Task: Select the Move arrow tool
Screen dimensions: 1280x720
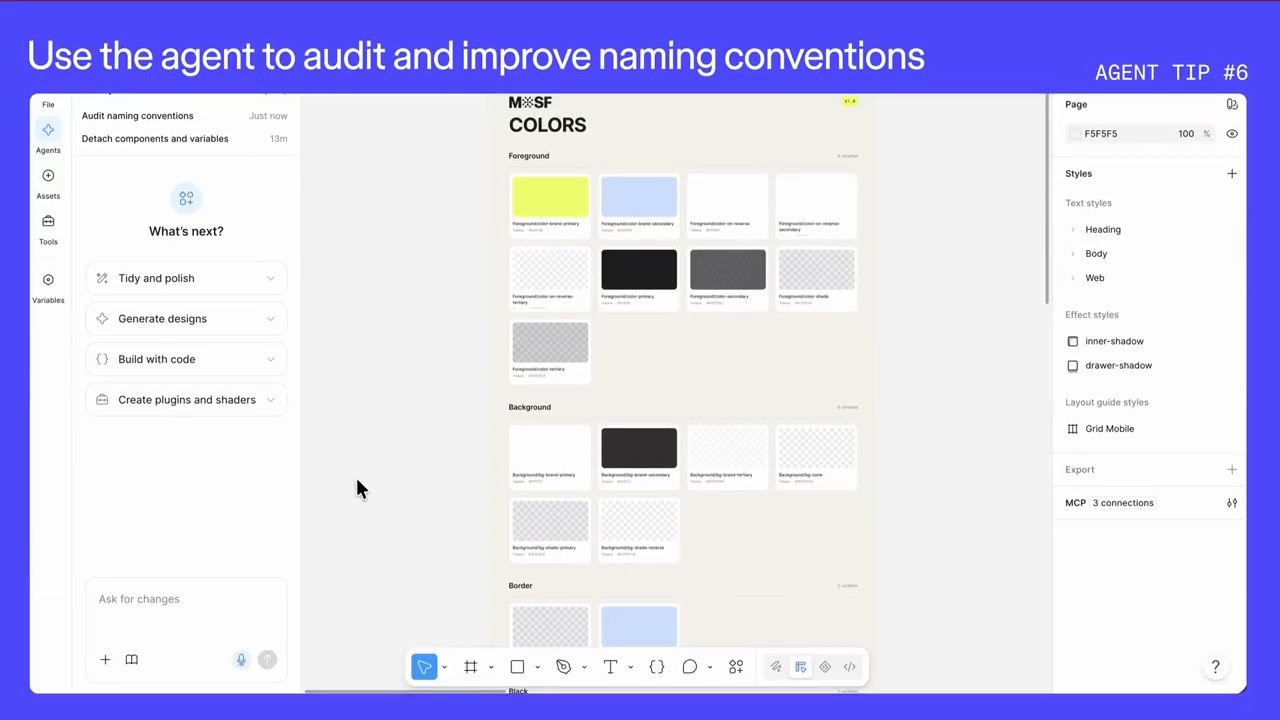Action: click(424, 667)
